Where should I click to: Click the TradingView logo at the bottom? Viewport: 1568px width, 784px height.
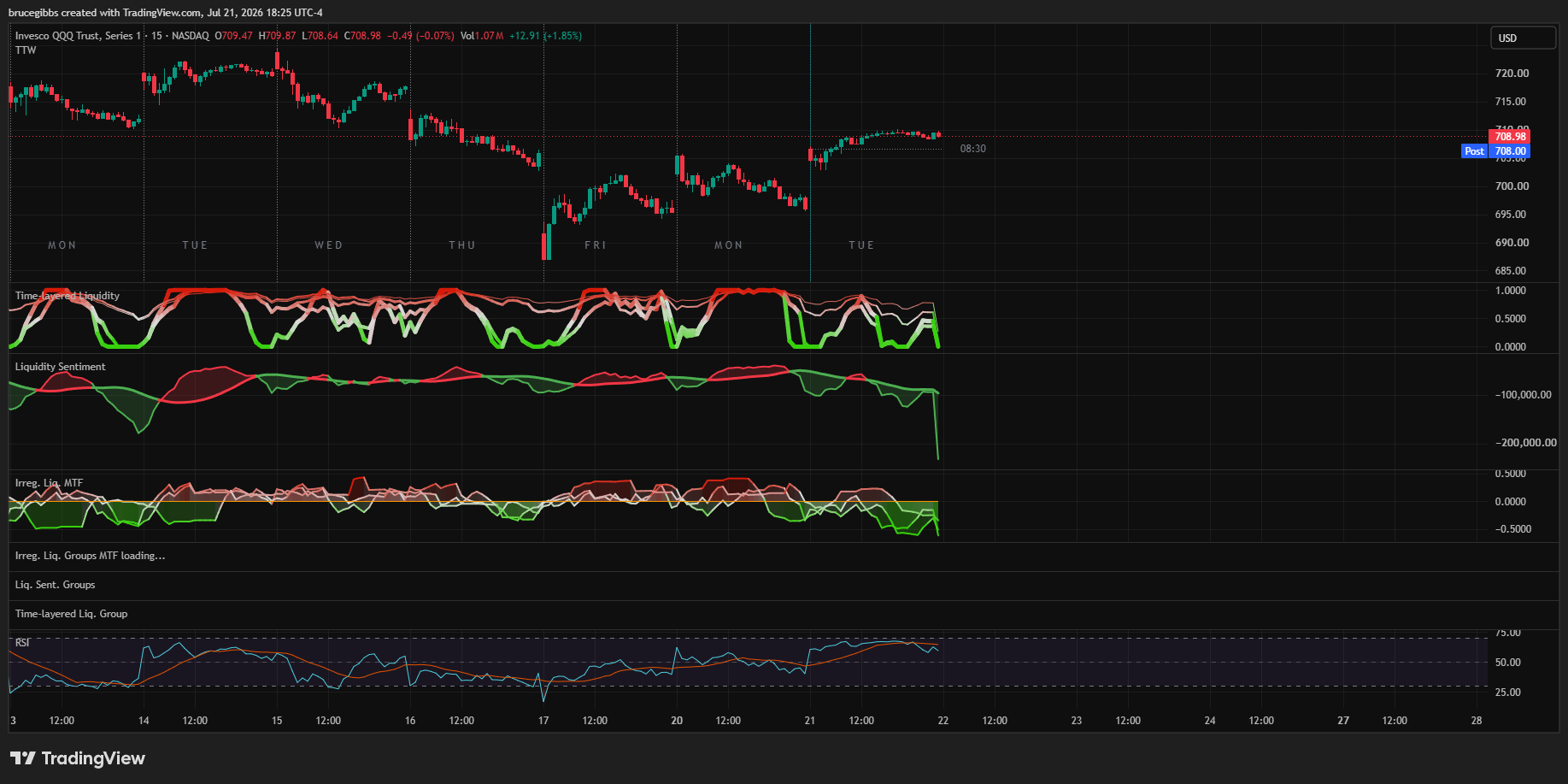click(x=78, y=758)
